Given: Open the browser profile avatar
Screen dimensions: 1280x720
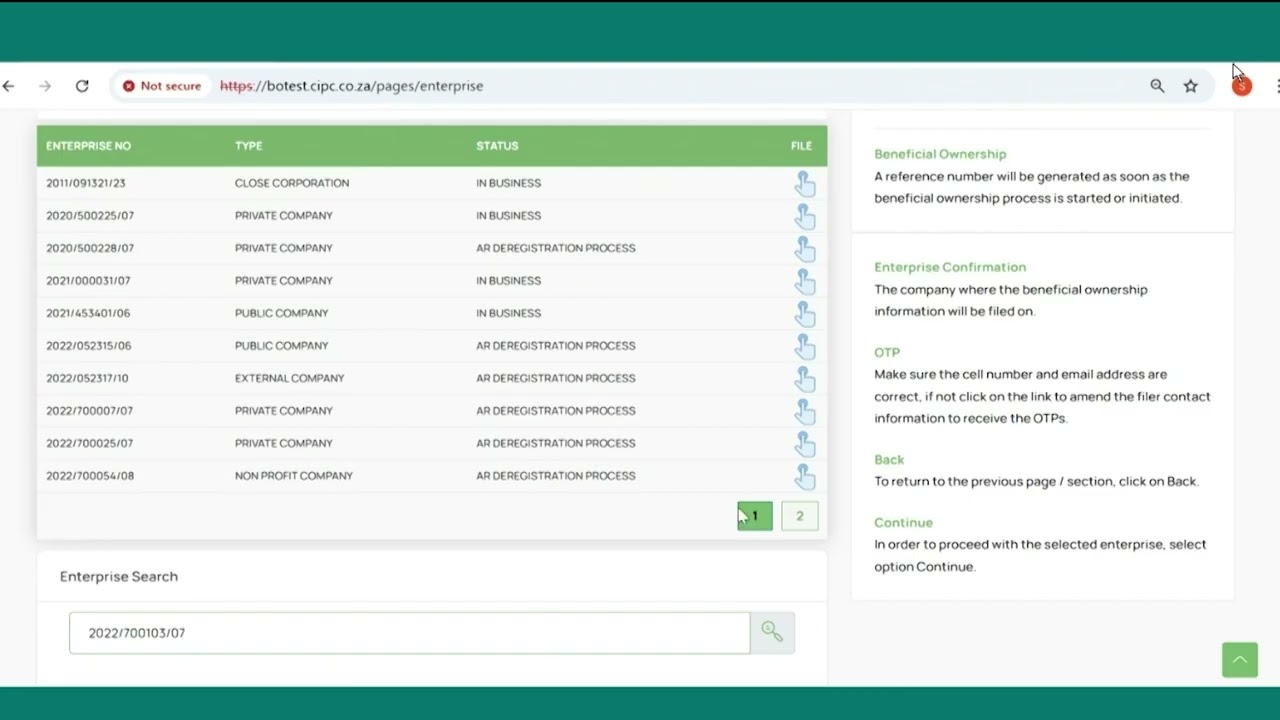Looking at the screenshot, I should coord(1242,86).
